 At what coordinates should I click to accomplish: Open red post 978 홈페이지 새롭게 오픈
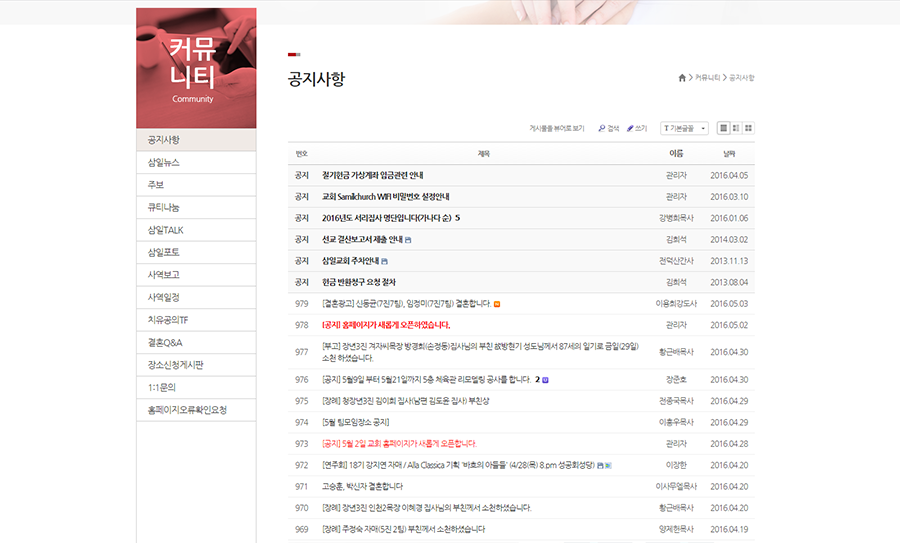[x=386, y=325]
